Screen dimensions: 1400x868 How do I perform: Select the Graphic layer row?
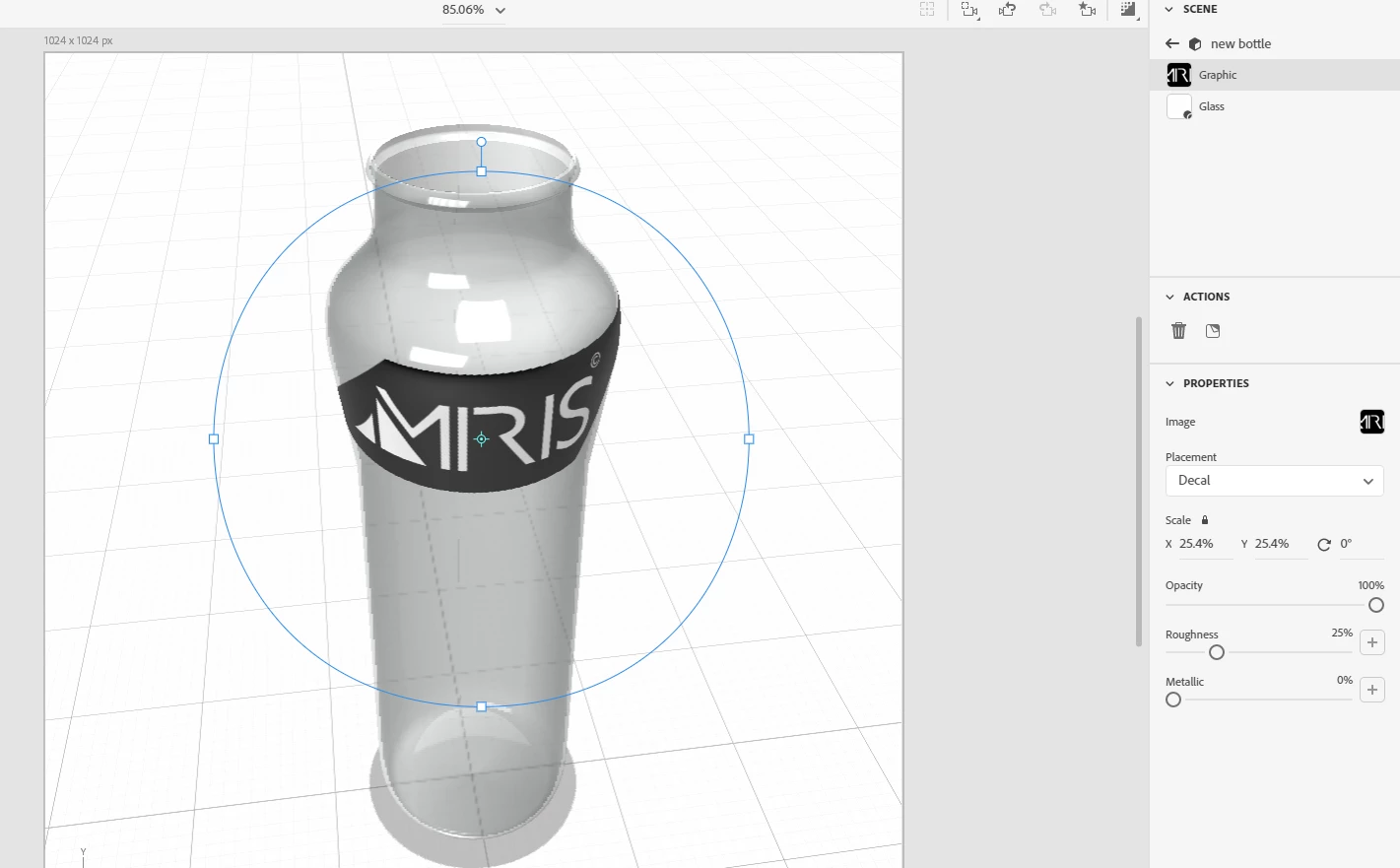pos(1275,75)
